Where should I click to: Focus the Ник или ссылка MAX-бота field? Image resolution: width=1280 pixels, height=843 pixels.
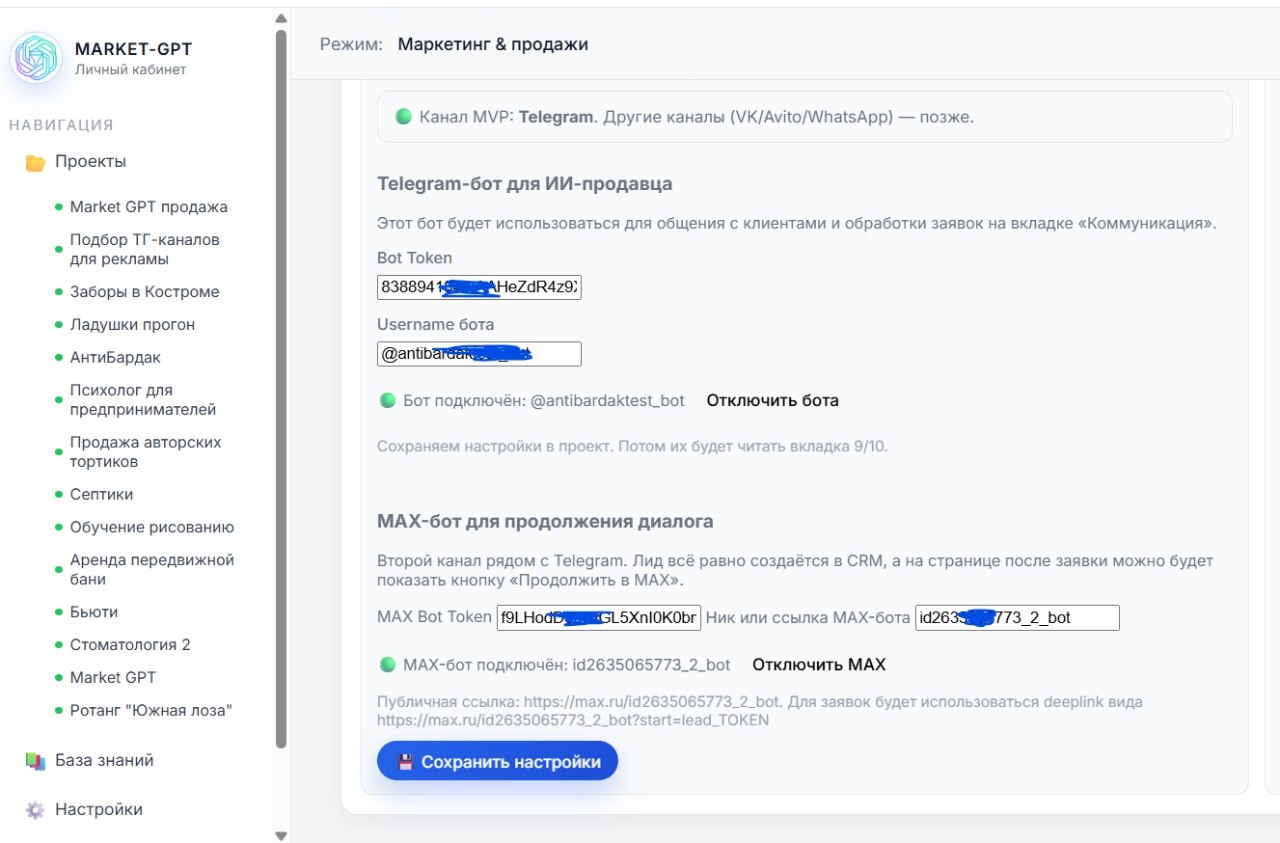click(1017, 618)
